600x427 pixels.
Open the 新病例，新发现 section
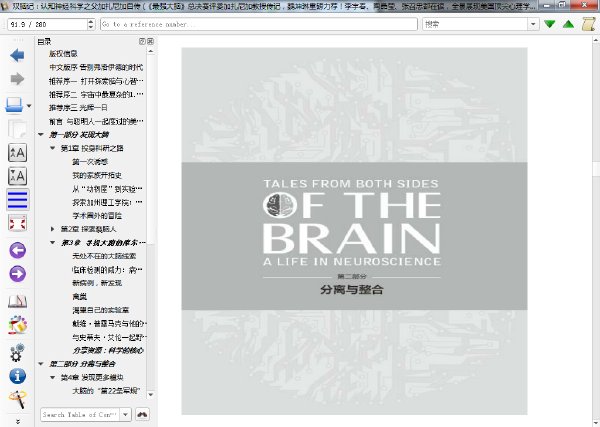(97, 283)
